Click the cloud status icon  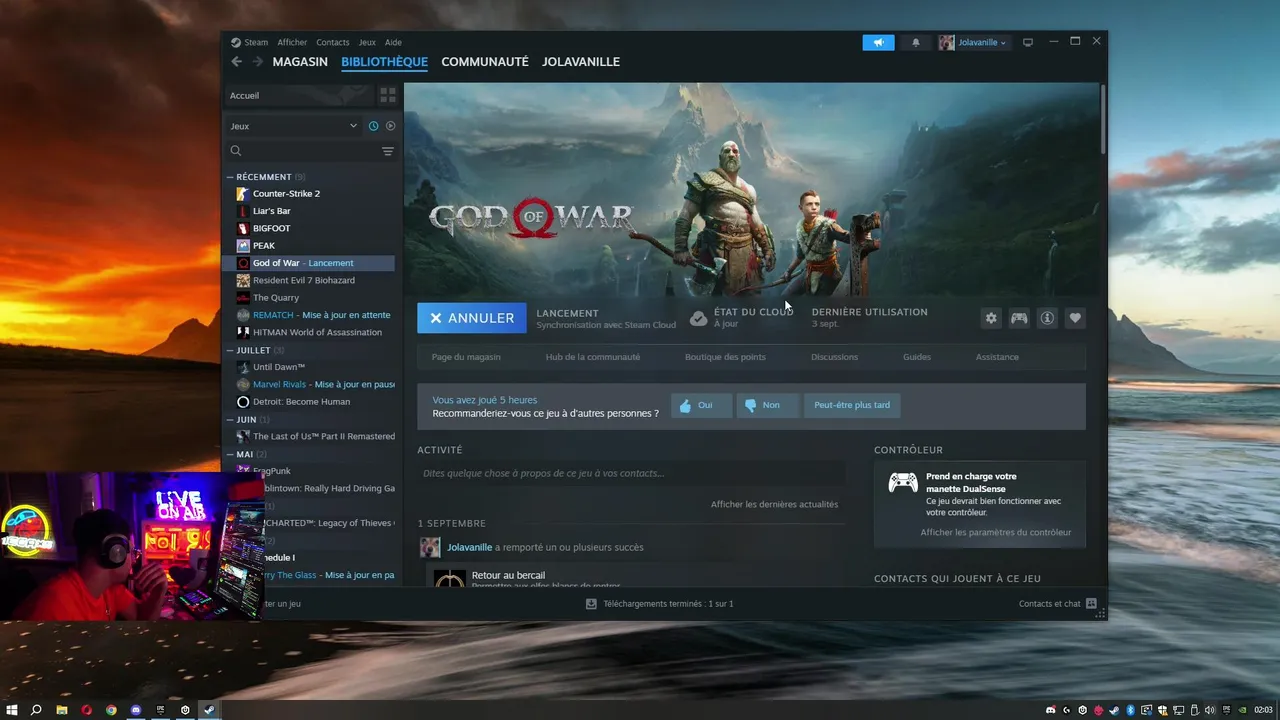(699, 318)
